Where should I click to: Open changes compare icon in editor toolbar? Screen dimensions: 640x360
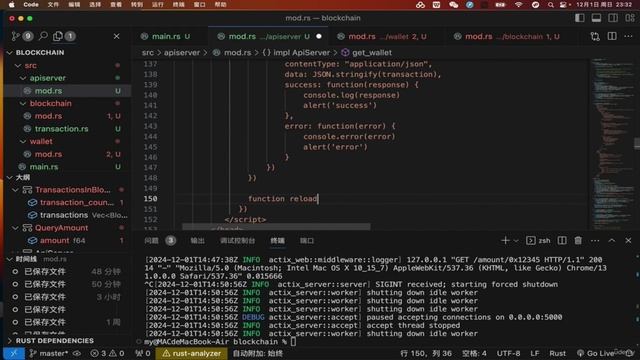(595, 36)
